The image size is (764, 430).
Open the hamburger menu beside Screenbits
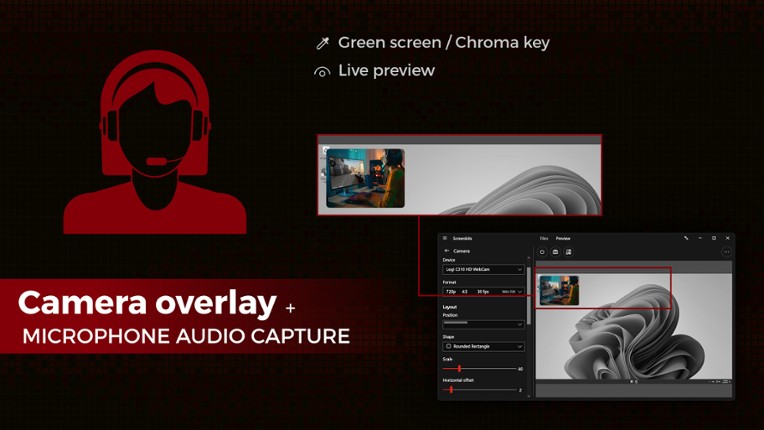(445, 238)
